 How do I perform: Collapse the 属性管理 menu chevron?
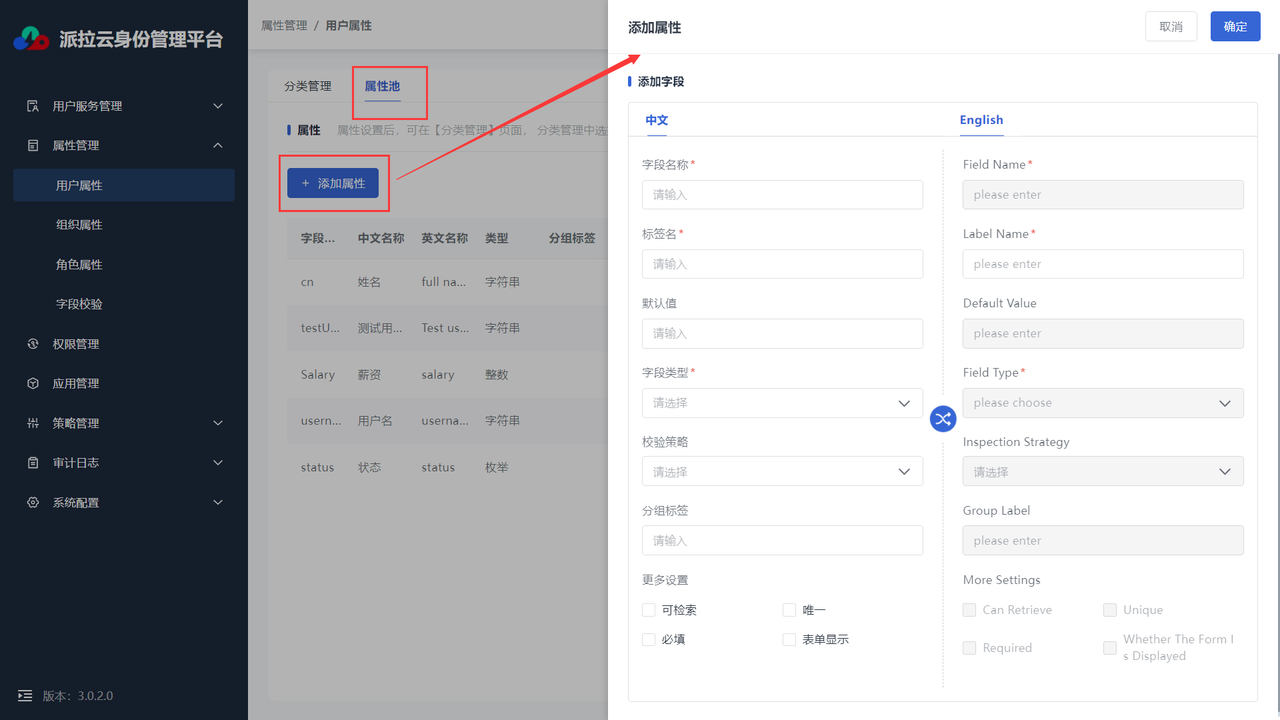[218, 146]
